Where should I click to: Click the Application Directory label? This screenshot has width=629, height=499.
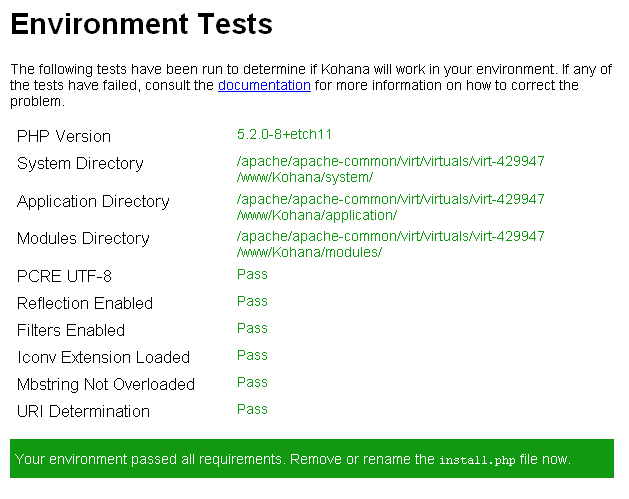point(93,201)
